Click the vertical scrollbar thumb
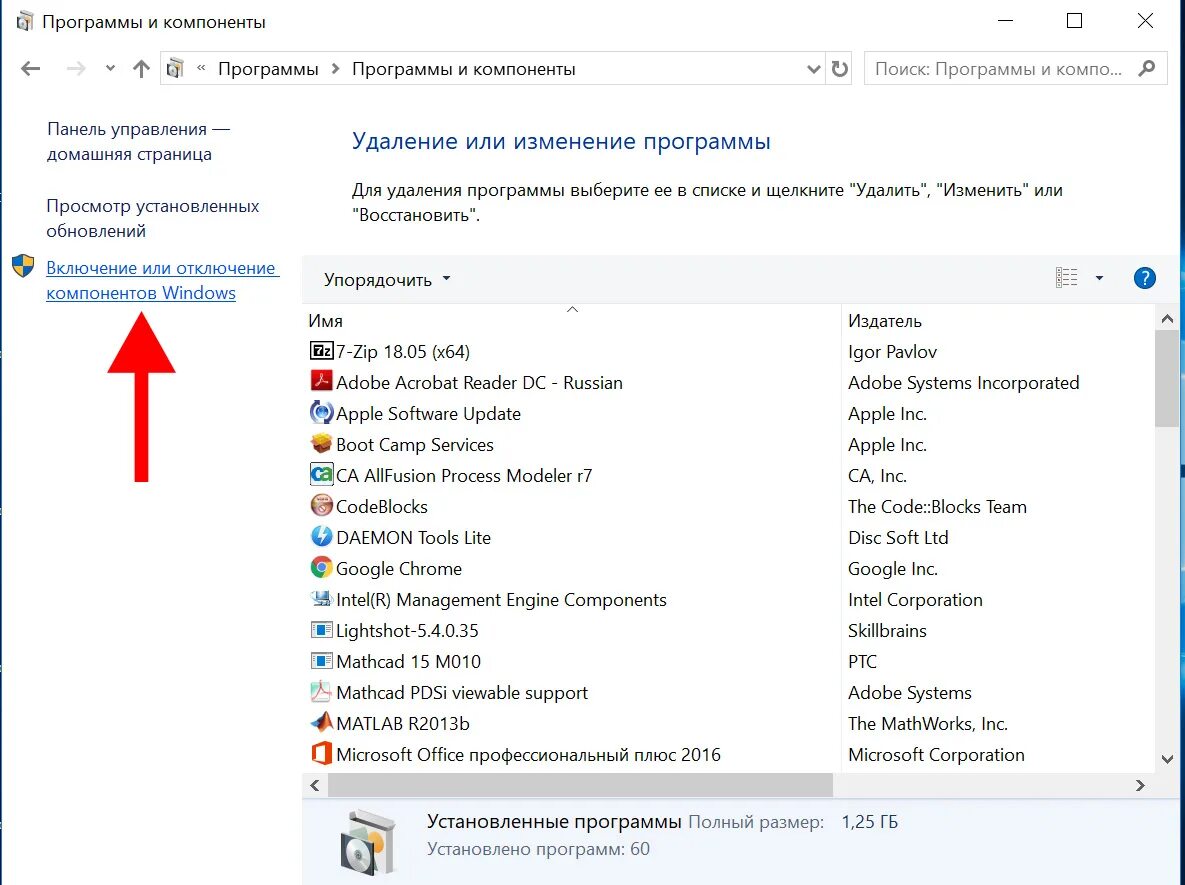This screenshot has width=1185, height=885. point(1167,379)
